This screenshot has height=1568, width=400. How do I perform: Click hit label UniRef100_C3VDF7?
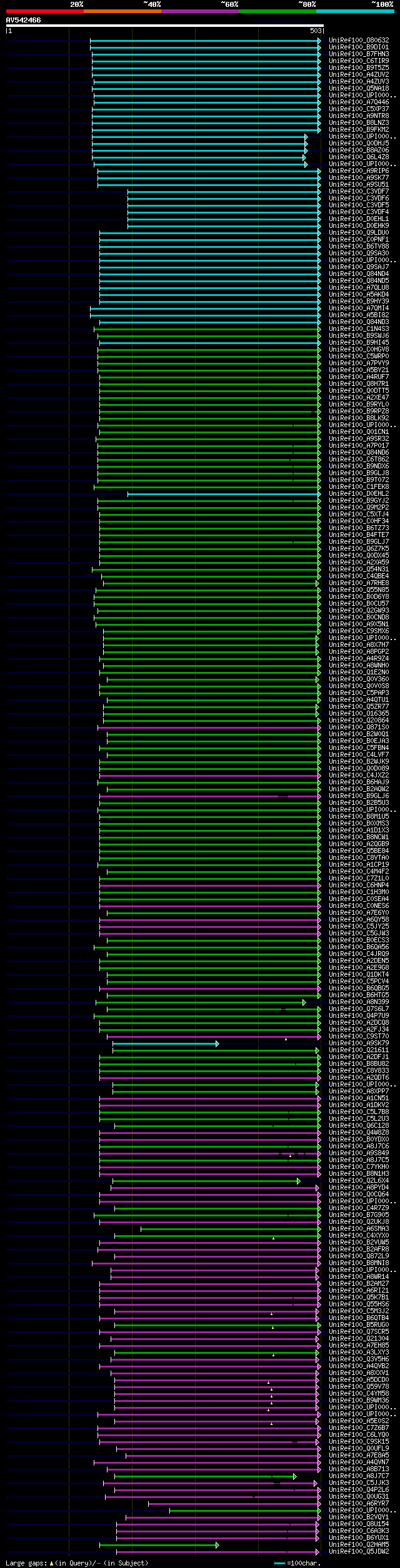(359, 192)
